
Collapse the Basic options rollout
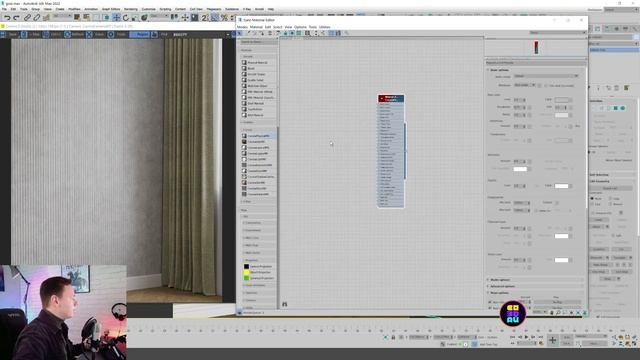coord(488,70)
